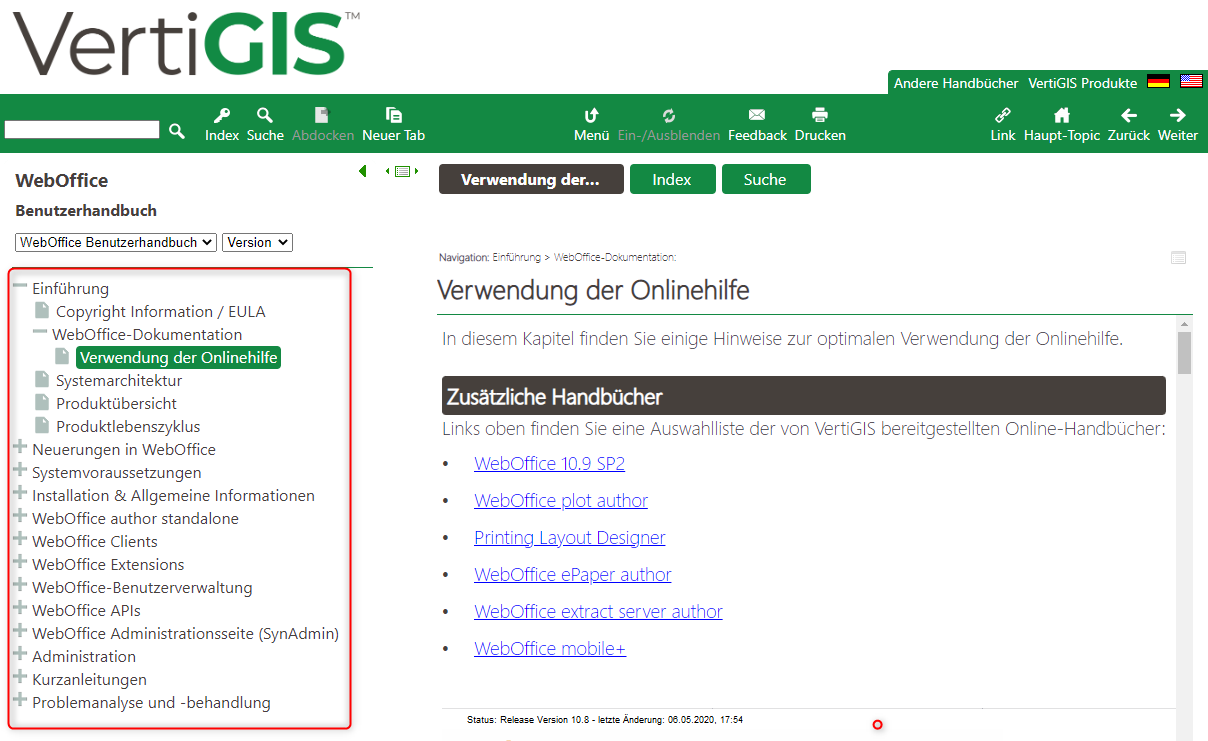Screen dimensions: 1208x741
Task: Open the Andere Handbücher menu
Action: coord(955,83)
